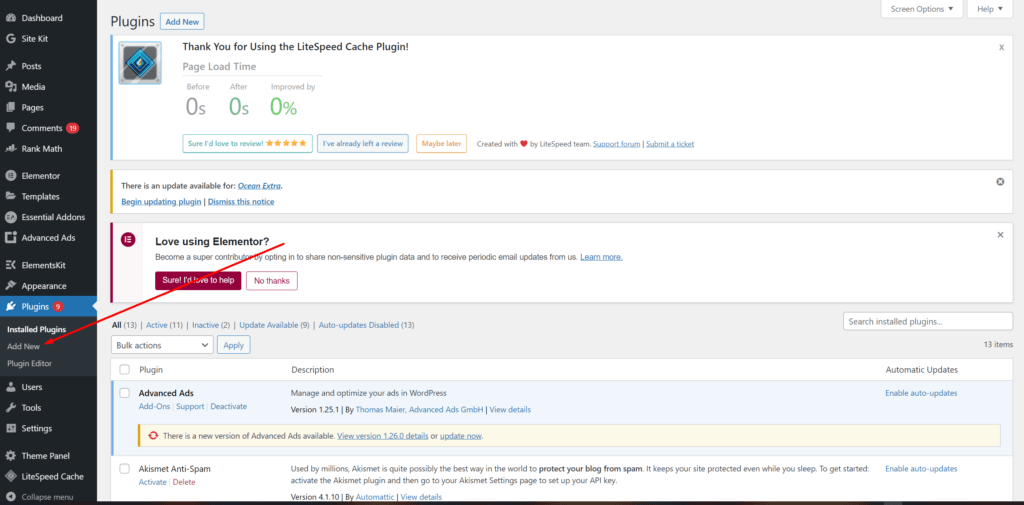Screen dimensions: 1024x505
Task: Open the LiteSpeed Support forum link
Action: (x=616, y=144)
